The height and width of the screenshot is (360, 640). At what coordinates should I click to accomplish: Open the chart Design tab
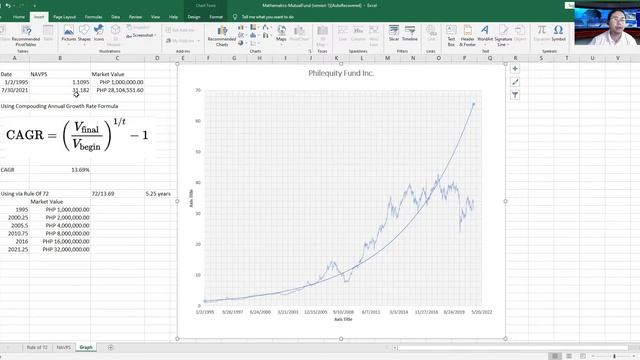[x=194, y=17]
